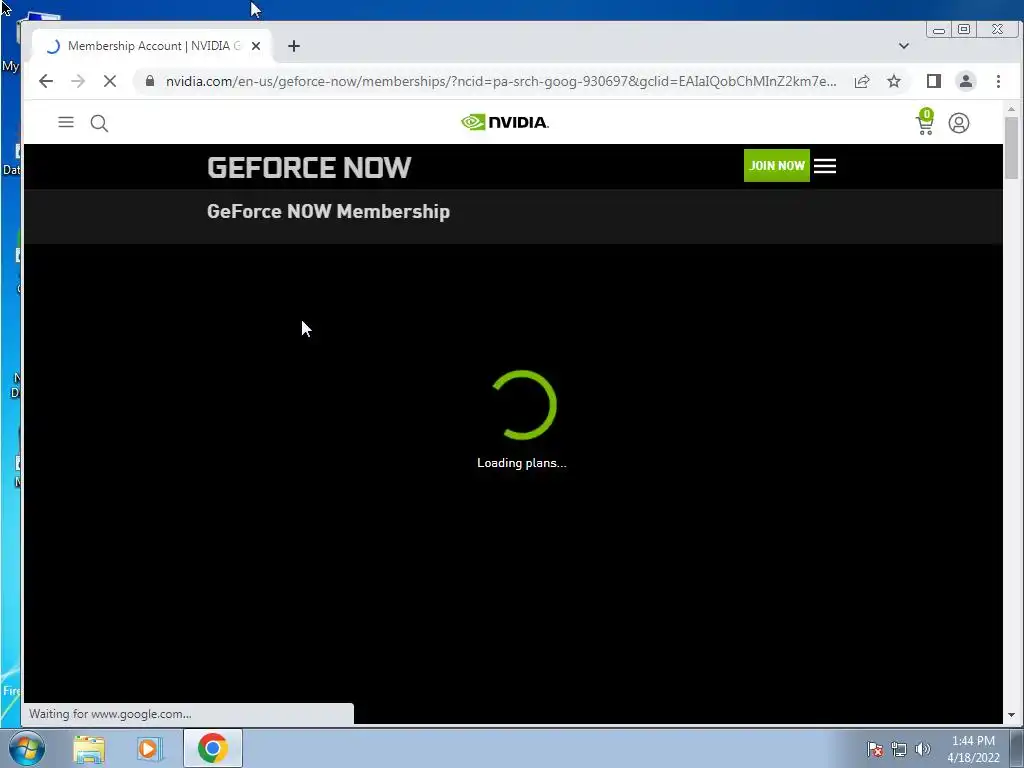Click the Waiting for www.google.com status text
The image size is (1024, 768).
pos(110,714)
